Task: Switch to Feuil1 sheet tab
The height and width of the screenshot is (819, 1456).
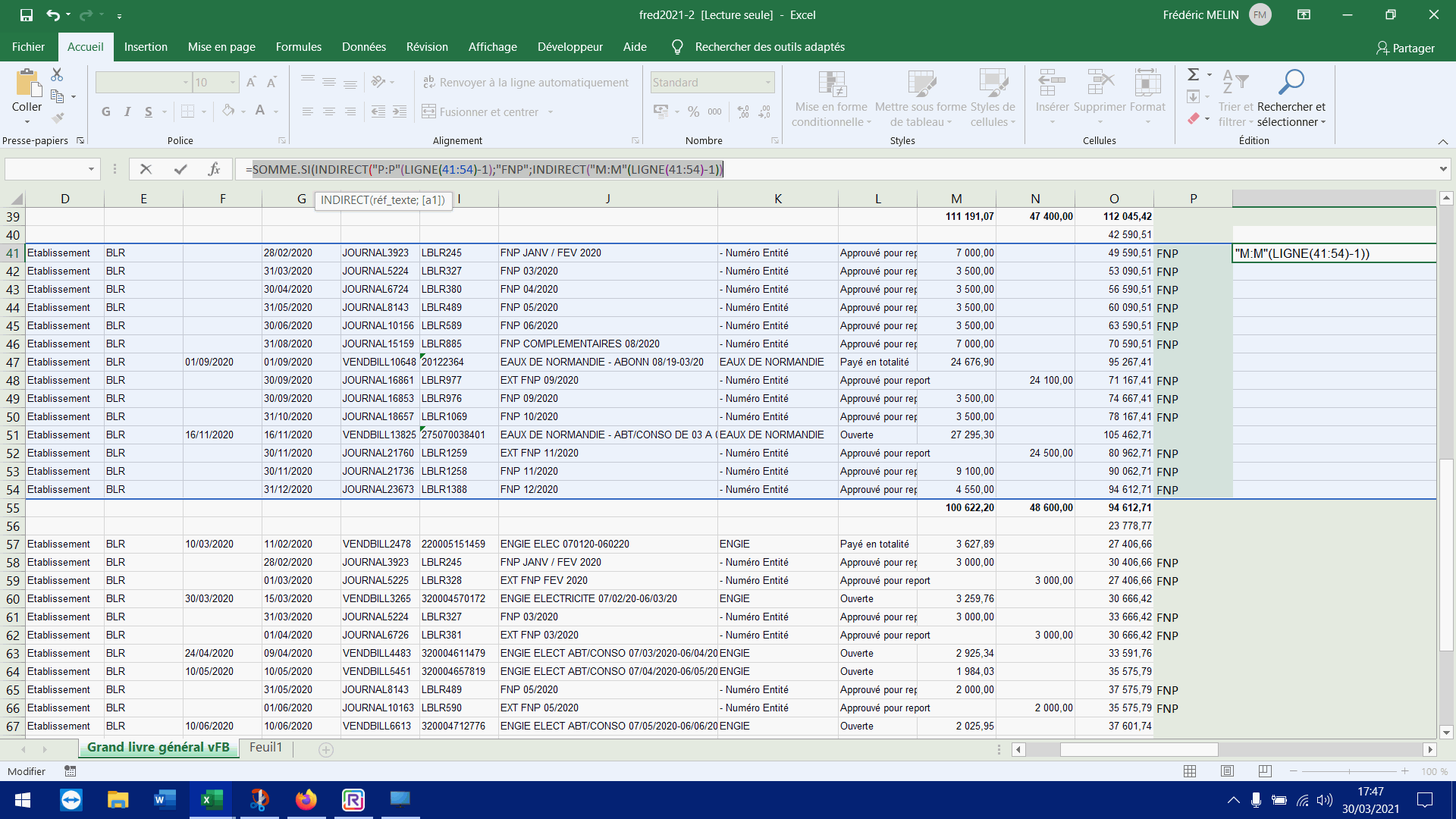Action: [x=265, y=748]
